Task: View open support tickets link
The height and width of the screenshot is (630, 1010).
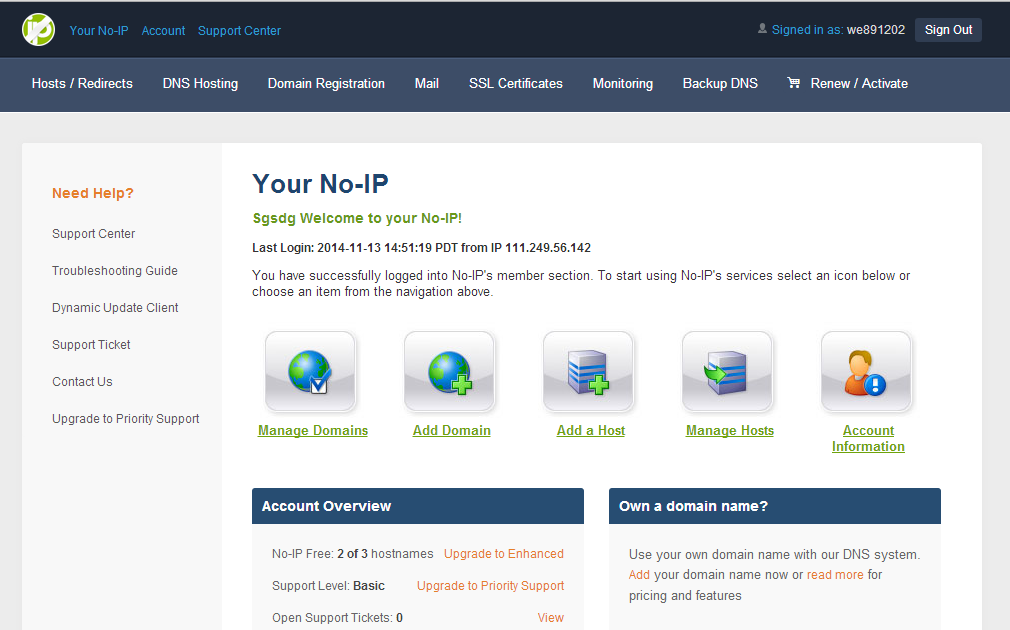Action: point(550,618)
